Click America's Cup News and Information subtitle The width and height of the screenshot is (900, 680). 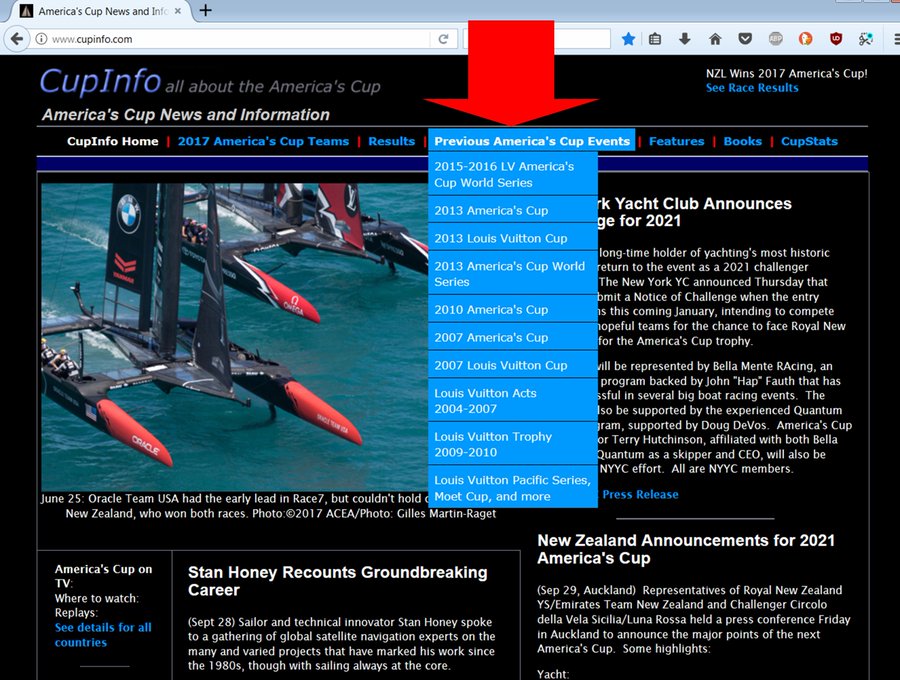coord(186,114)
